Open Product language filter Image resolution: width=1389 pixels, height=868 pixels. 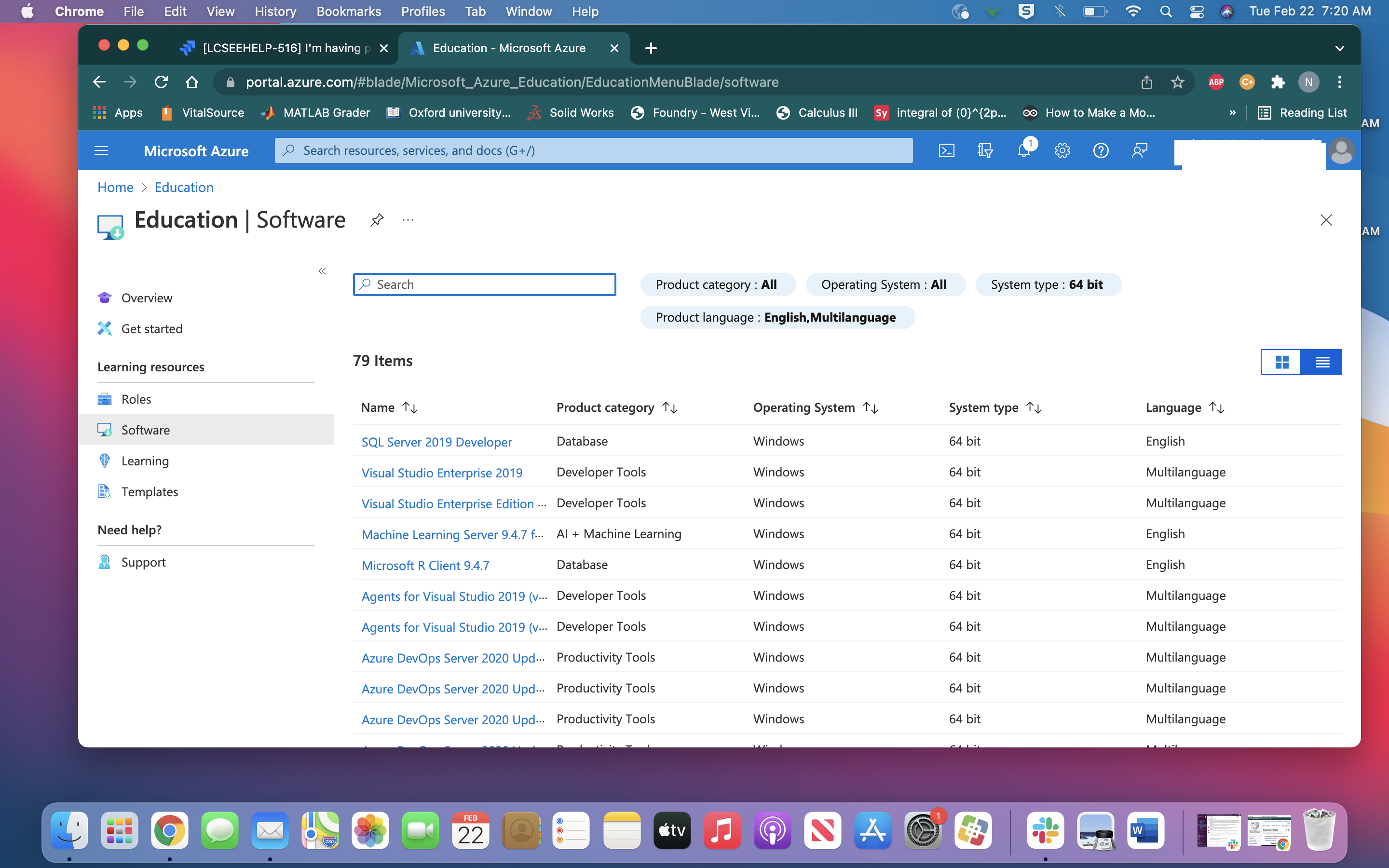(777, 317)
